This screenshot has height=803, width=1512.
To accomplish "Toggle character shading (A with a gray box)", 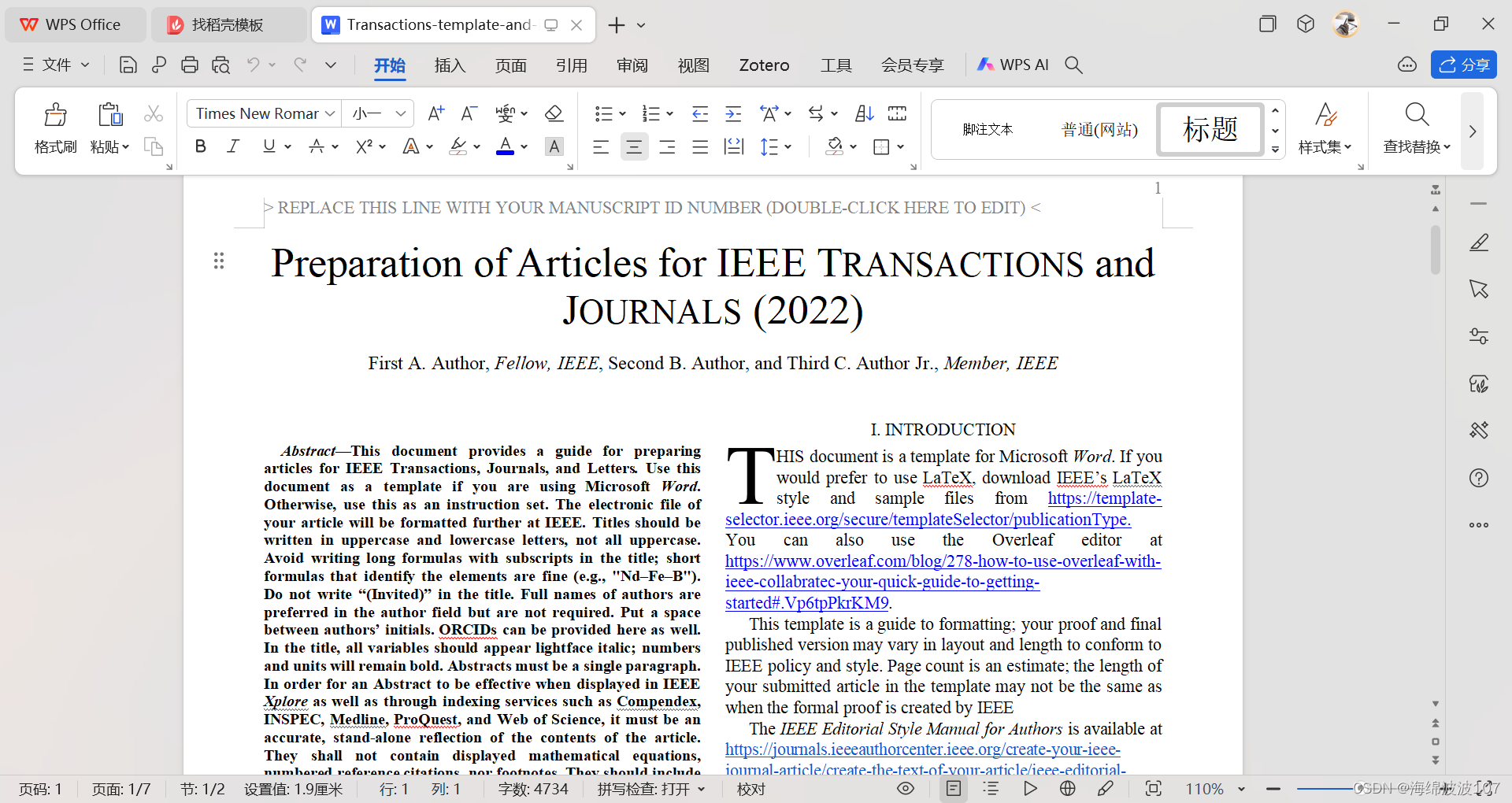I will [x=555, y=146].
